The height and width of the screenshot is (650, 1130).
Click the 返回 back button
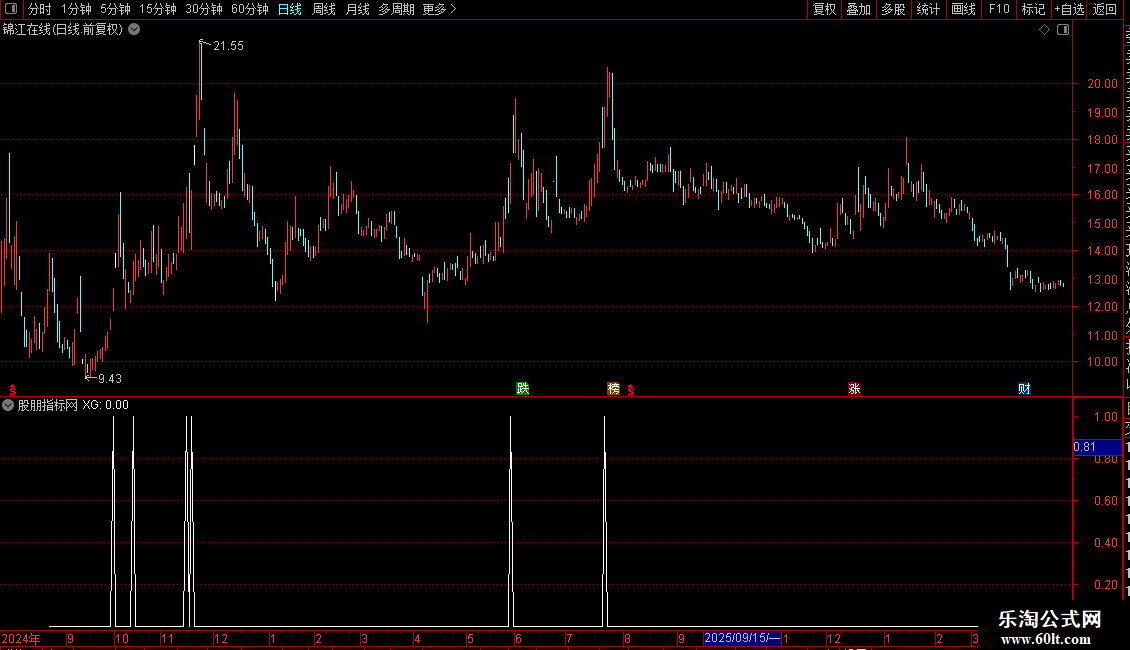tap(1104, 9)
